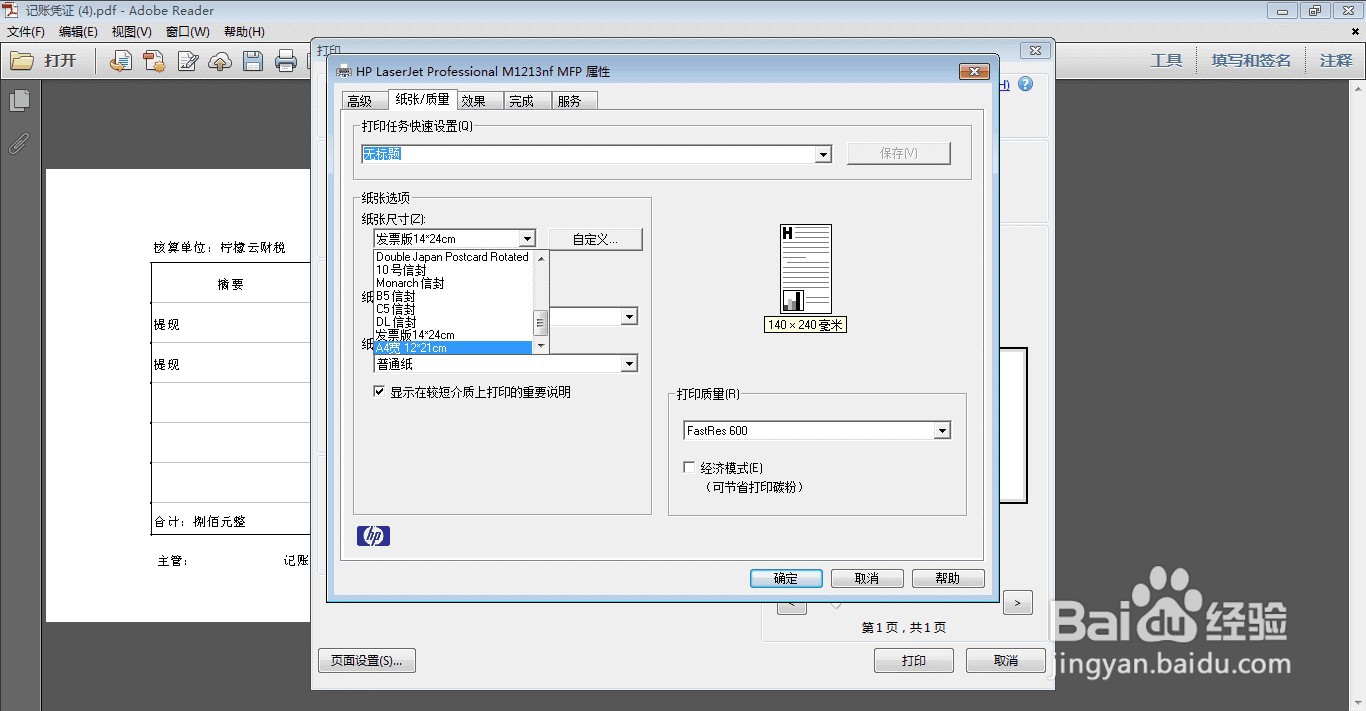Image resolution: width=1366 pixels, height=711 pixels.
Task: Select A4宽 12*21cm in the paper size list
Action: click(452, 348)
